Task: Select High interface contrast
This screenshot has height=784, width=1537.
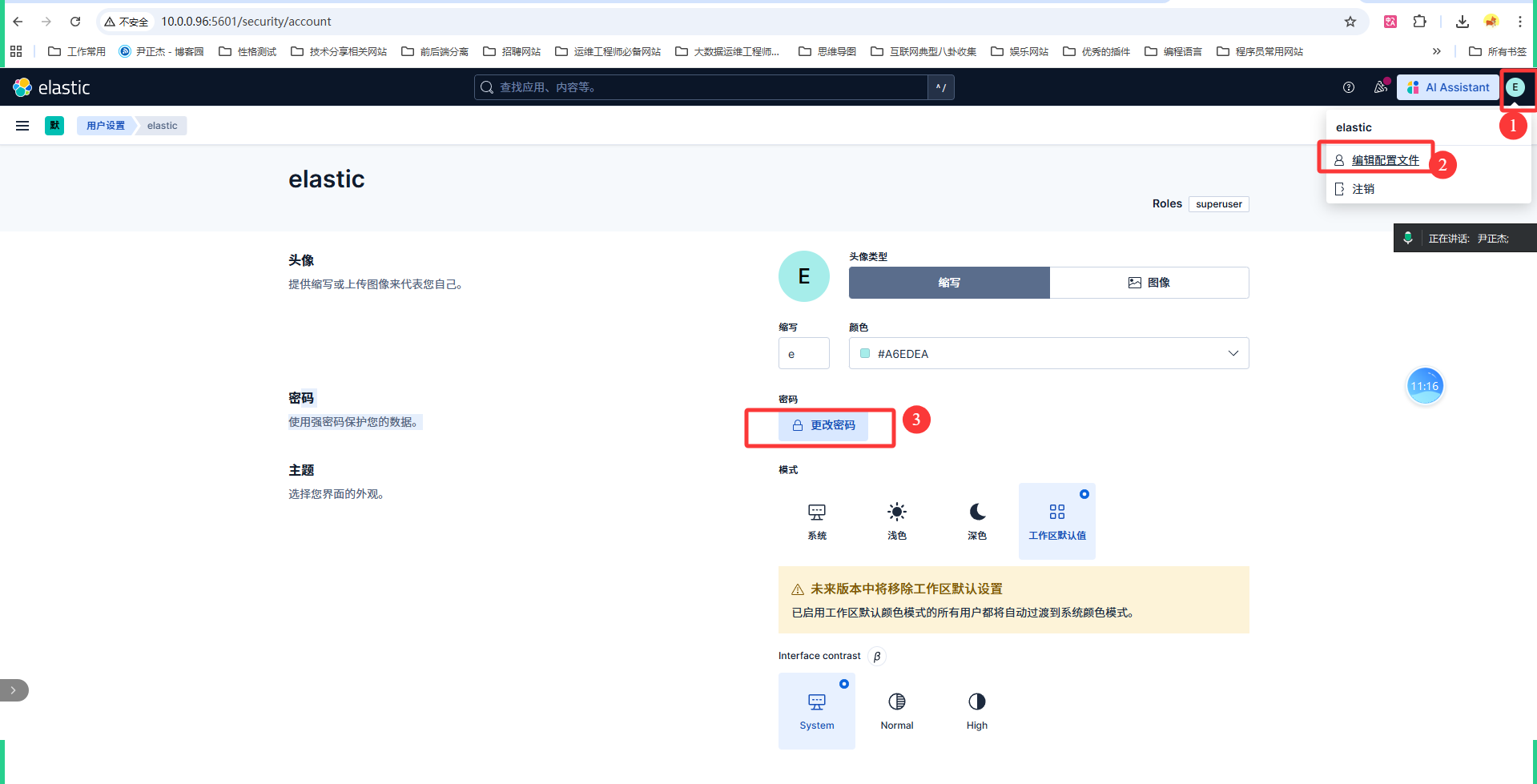Action: pyautogui.click(x=977, y=711)
